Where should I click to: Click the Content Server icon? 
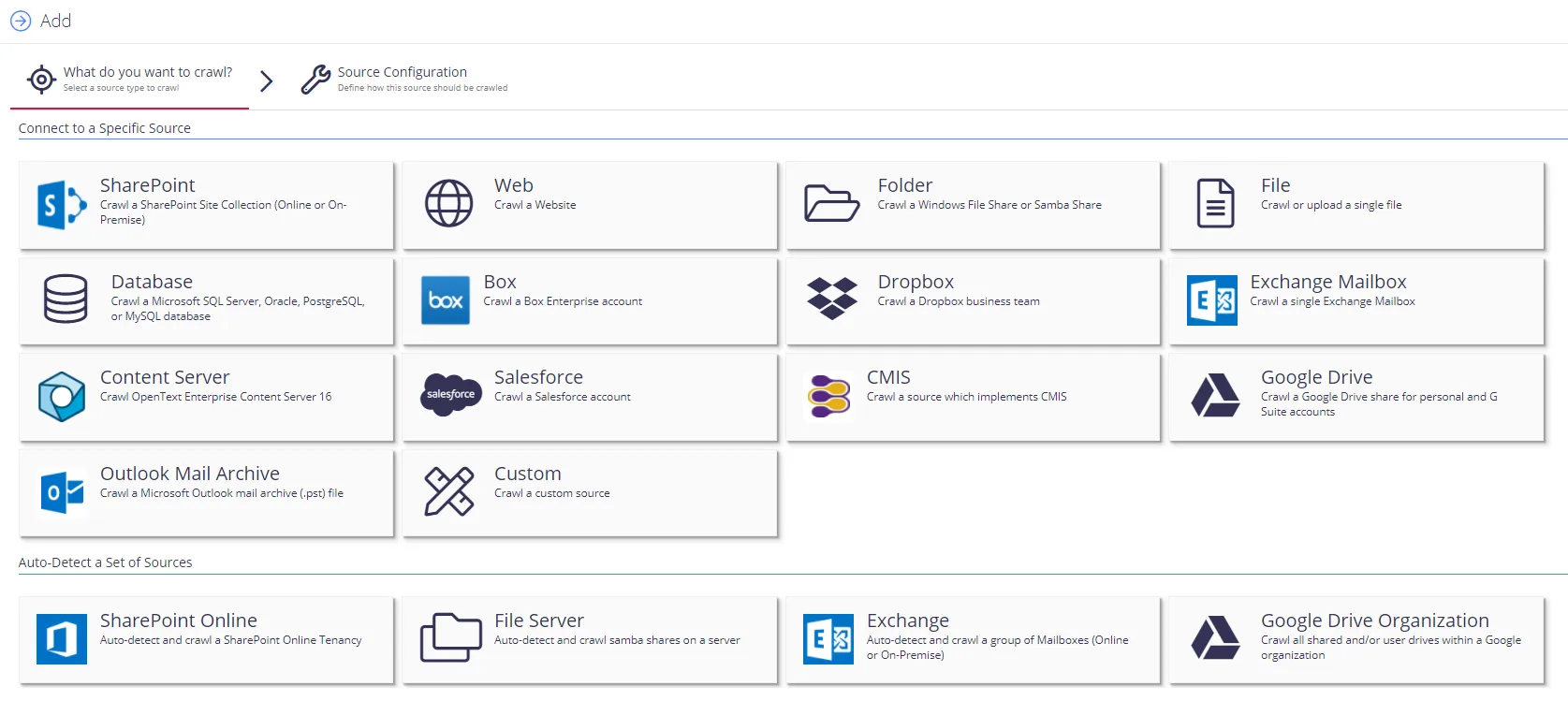[x=62, y=396]
